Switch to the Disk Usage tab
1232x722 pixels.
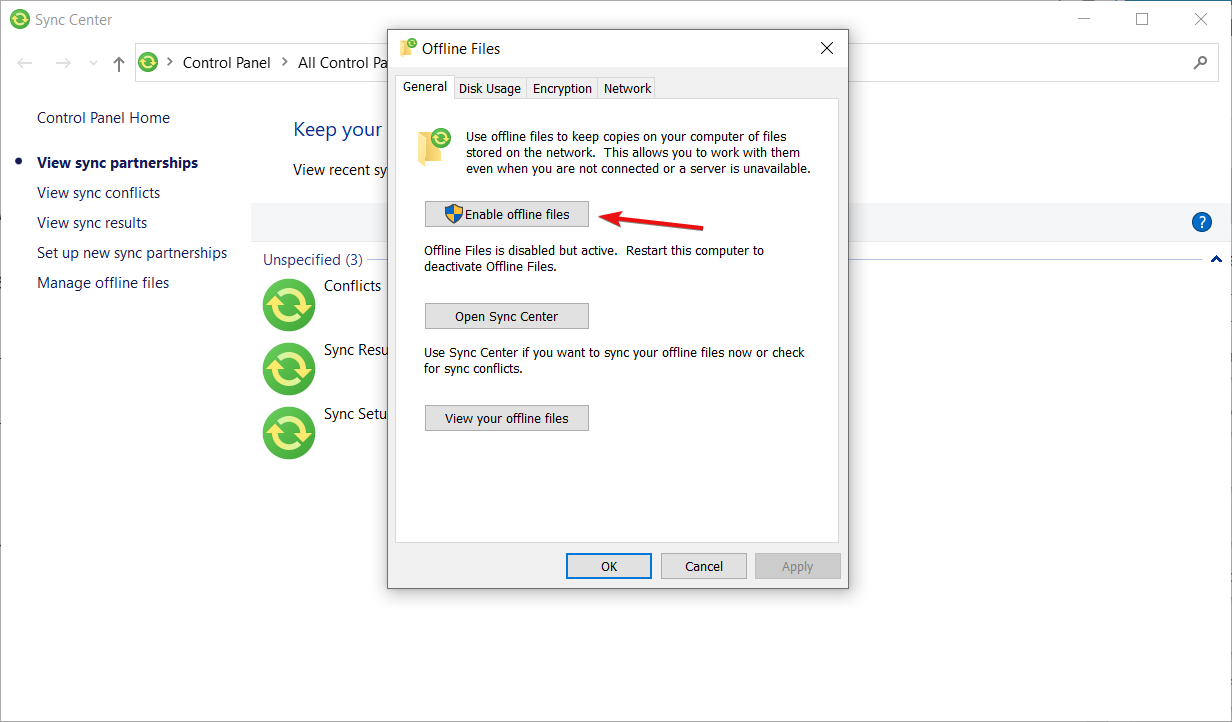490,89
